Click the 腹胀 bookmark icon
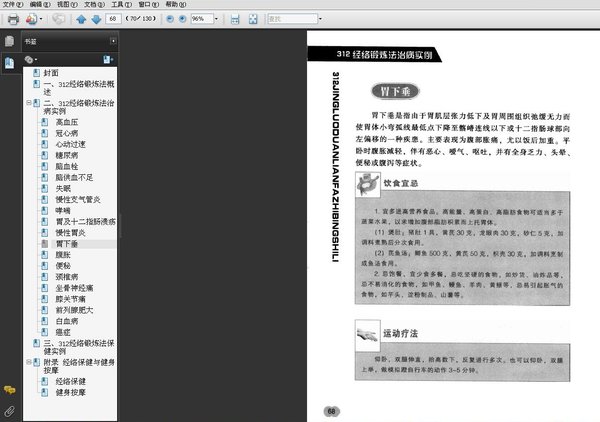This screenshot has width=600, height=422. pos(45,255)
